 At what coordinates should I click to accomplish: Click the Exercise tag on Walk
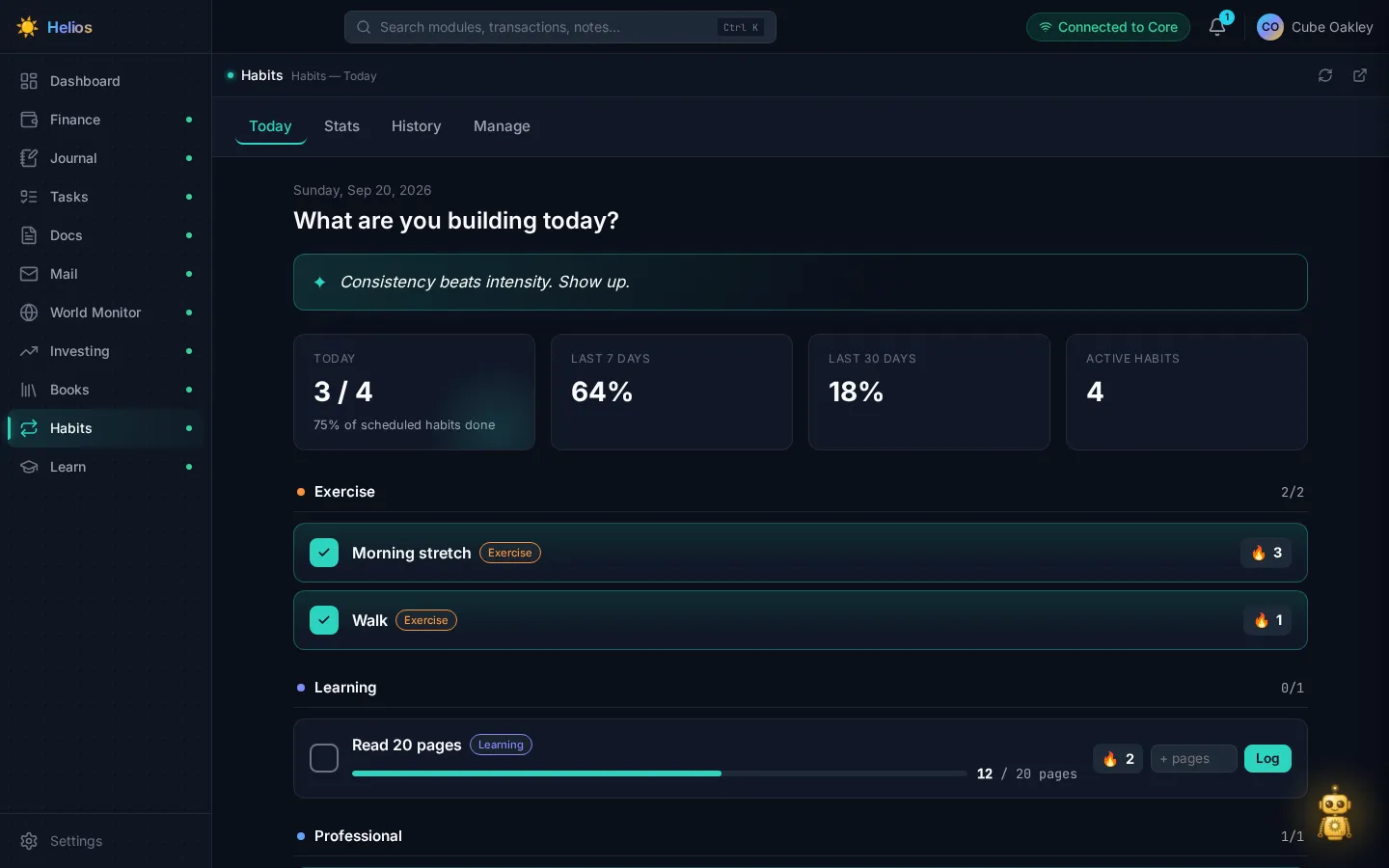click(426, 620)
